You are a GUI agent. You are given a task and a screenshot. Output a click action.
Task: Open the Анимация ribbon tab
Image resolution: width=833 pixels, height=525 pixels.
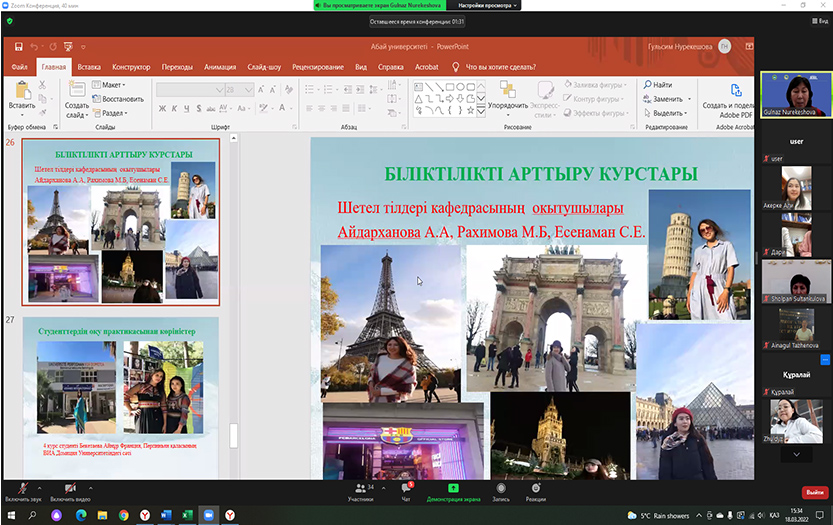(x=220, y=67)
